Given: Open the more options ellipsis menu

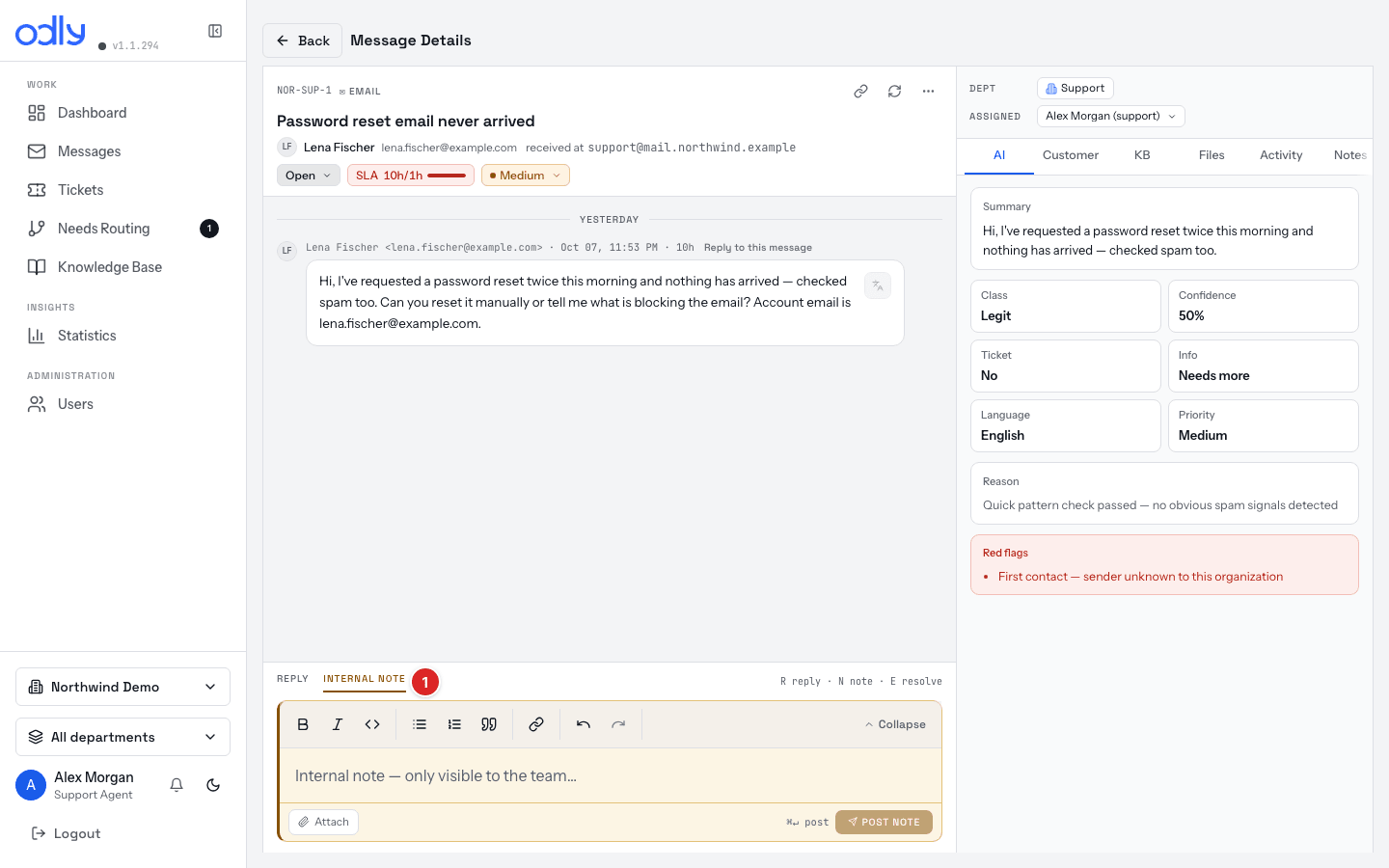Looking at the screenshot, I should coord(928,92).
